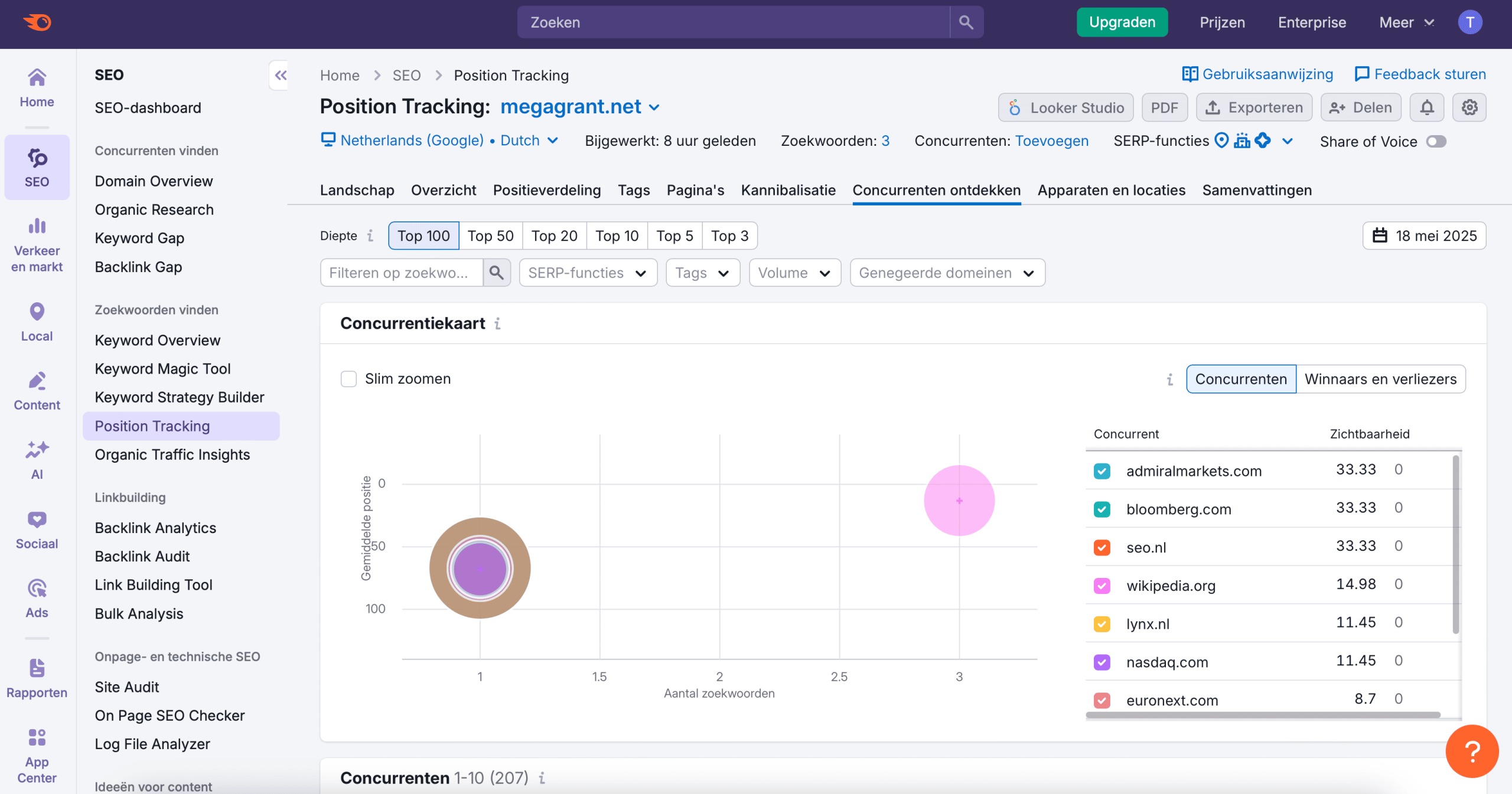Click the Filteren op zoekwoord input field
The width and height of the screenshot is (1512, 794).
click(x=402, y=273)
